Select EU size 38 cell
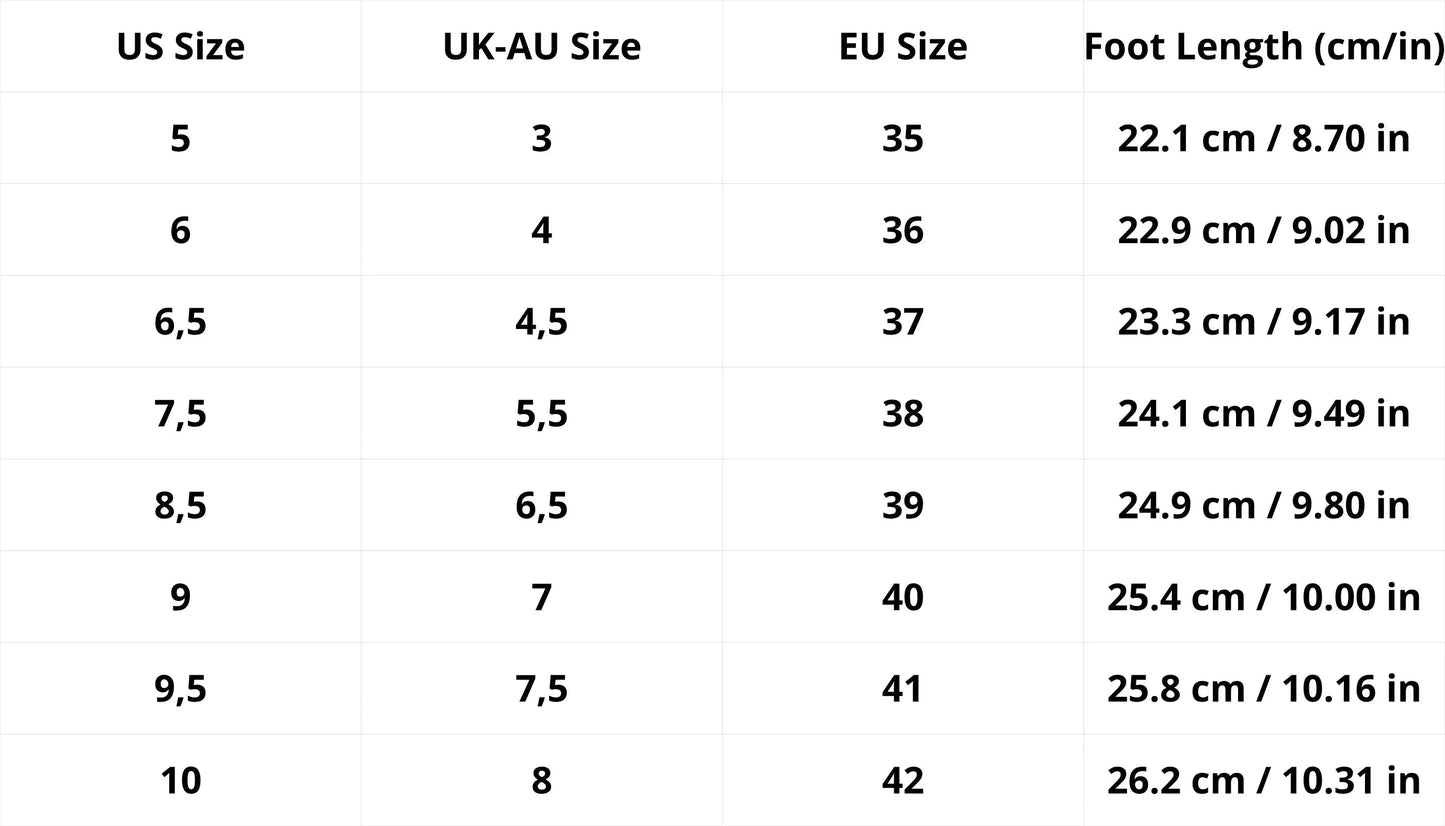1445x826 pixels. coord(903,413)
